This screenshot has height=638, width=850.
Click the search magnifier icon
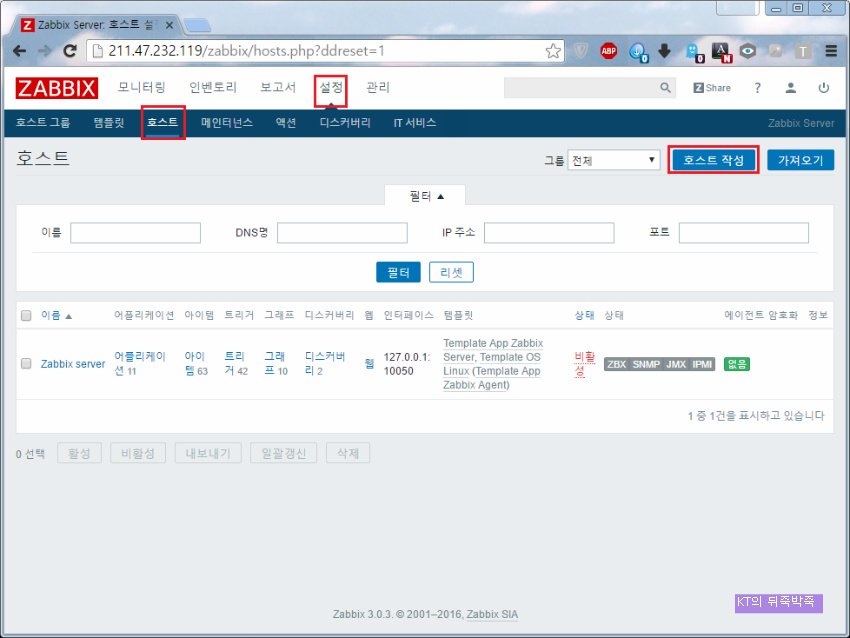pyautogui.click(x=665, y=88)
